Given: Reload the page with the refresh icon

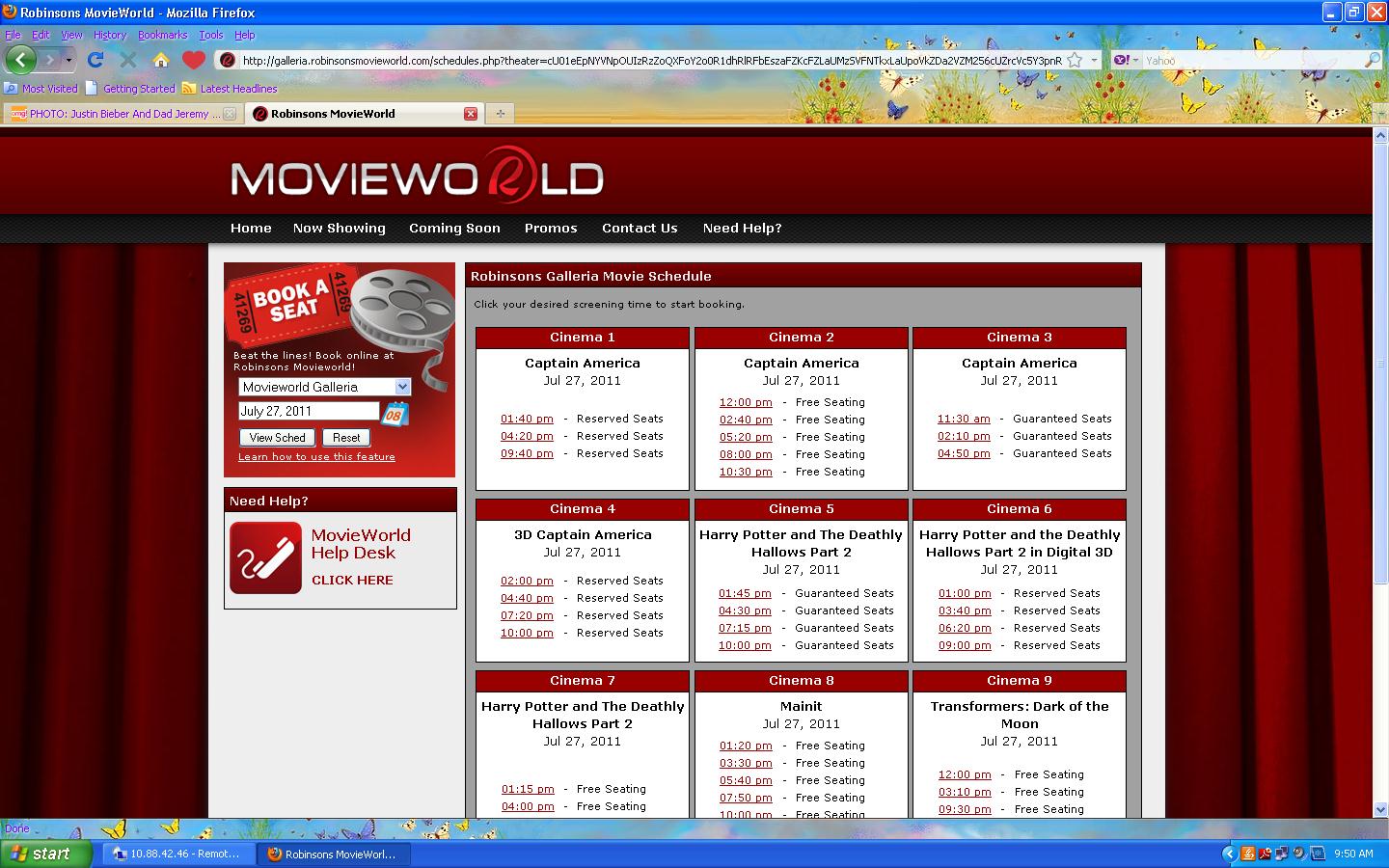Looking at the screenshot, I should click(95, 59).
